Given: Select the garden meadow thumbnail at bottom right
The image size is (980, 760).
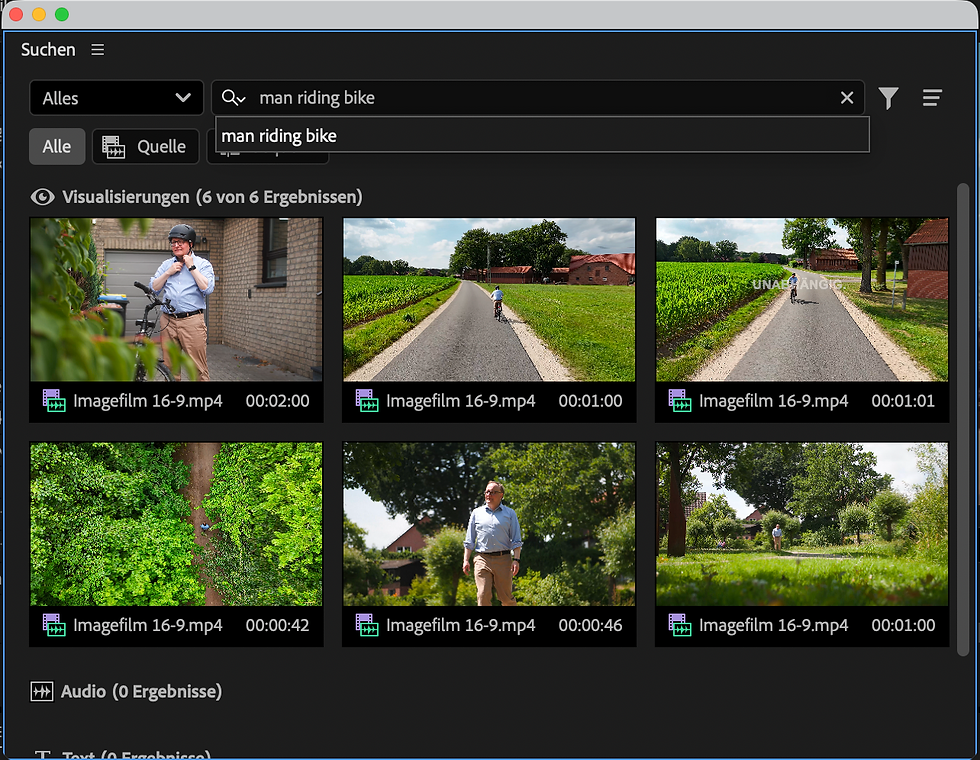Looking at the screenshot, I should [x=802, y=524].
